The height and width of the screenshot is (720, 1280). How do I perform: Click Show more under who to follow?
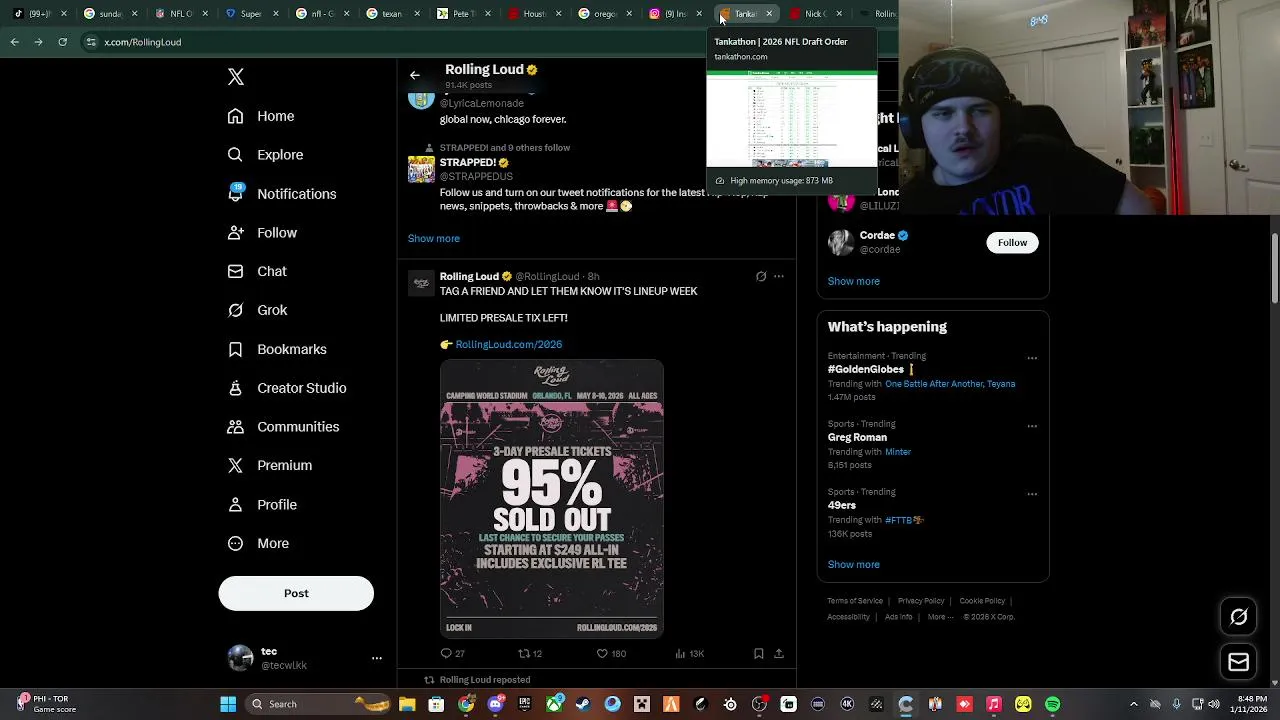coord(854,281)
